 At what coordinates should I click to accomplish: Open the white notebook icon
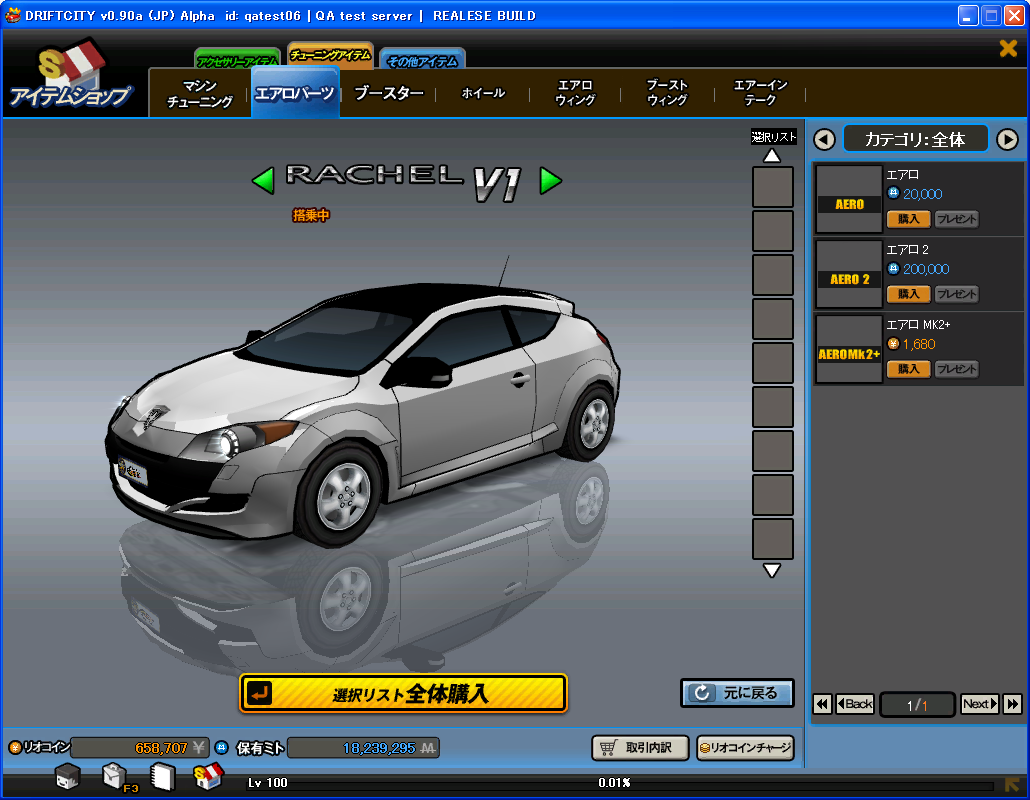point(162,777)
